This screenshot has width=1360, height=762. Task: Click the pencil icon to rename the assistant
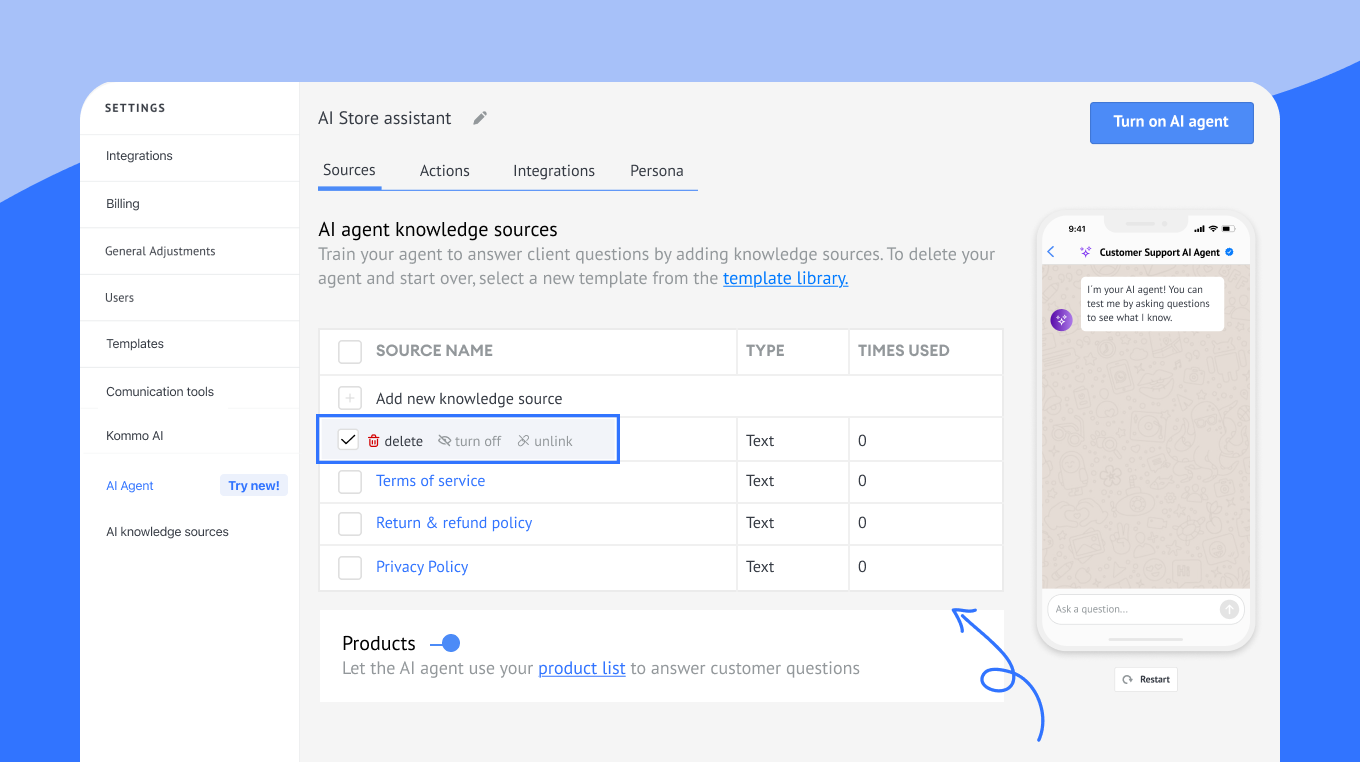480,118
